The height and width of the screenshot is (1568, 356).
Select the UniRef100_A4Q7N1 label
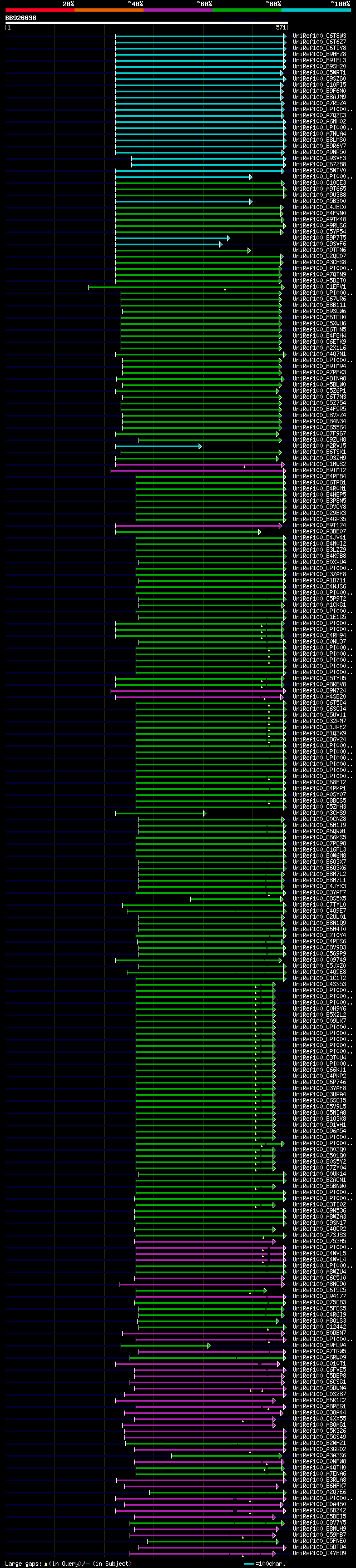[319, 354]
